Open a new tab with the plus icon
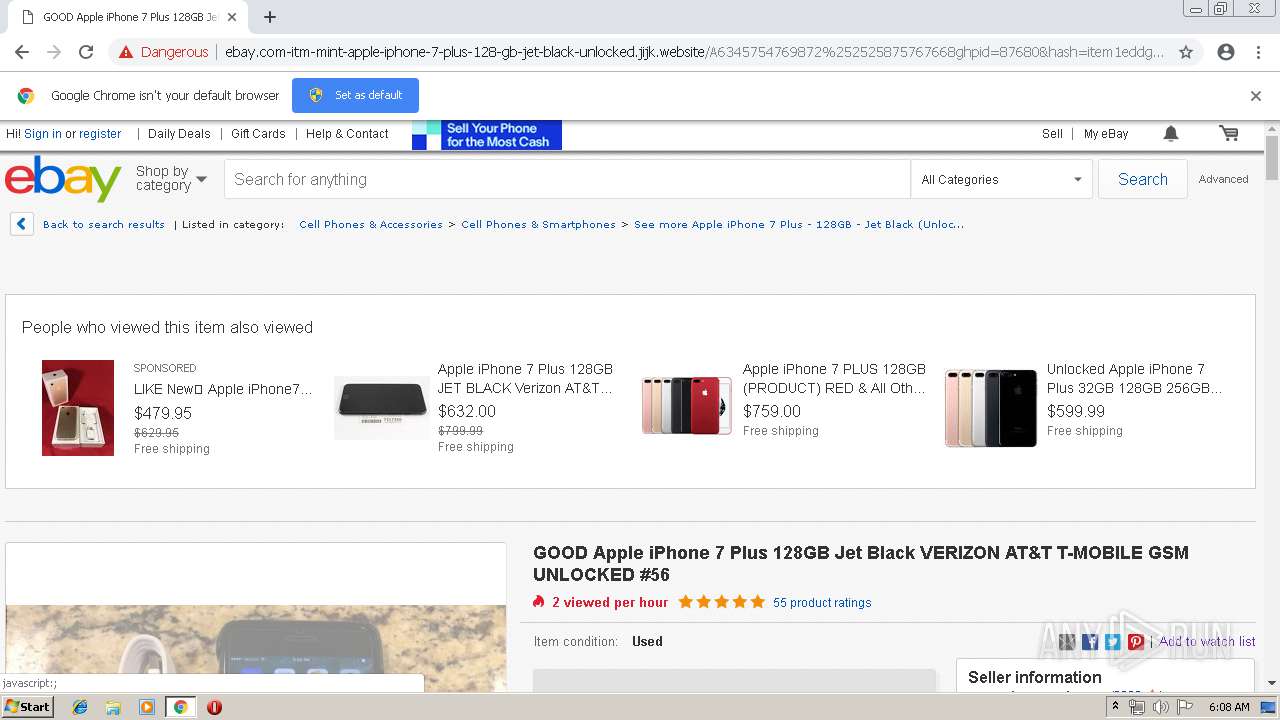This screenshot has height=720, width=1280. tap(270, 17)
